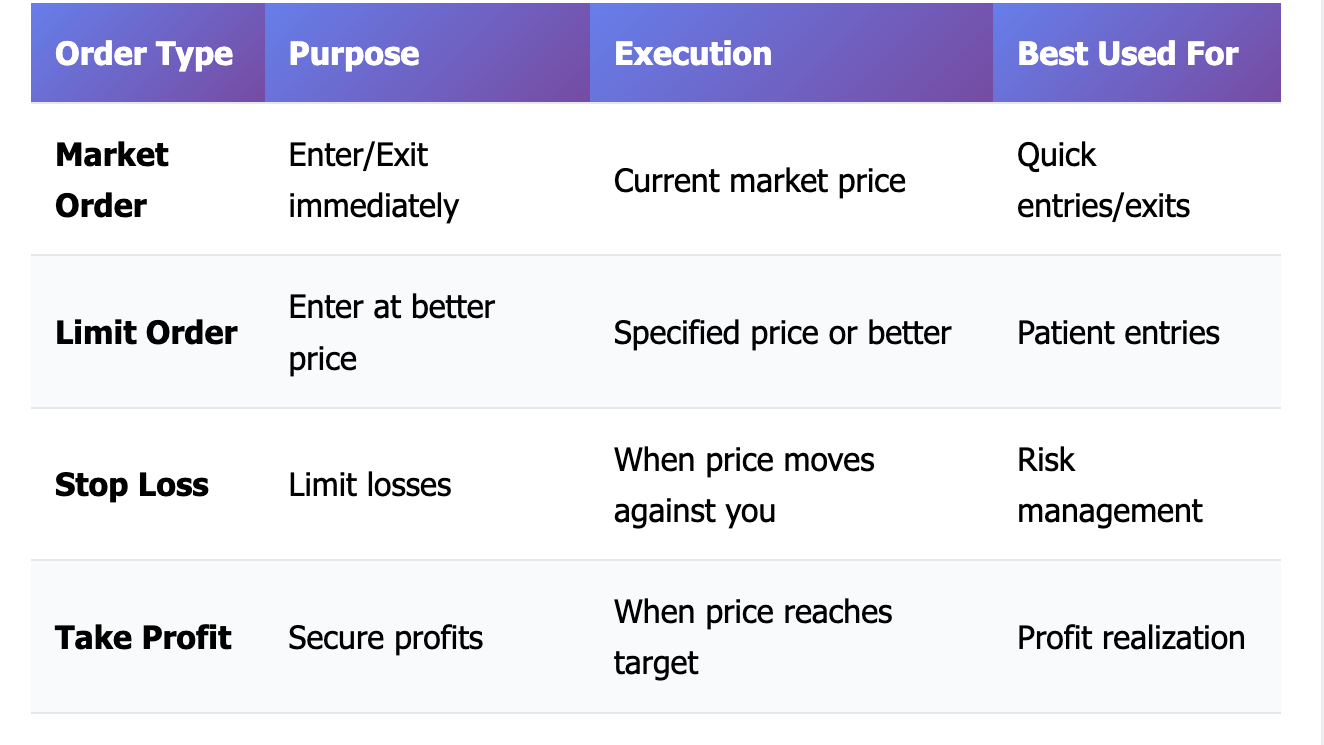Click the Patient entries cell

[1119, 333]
